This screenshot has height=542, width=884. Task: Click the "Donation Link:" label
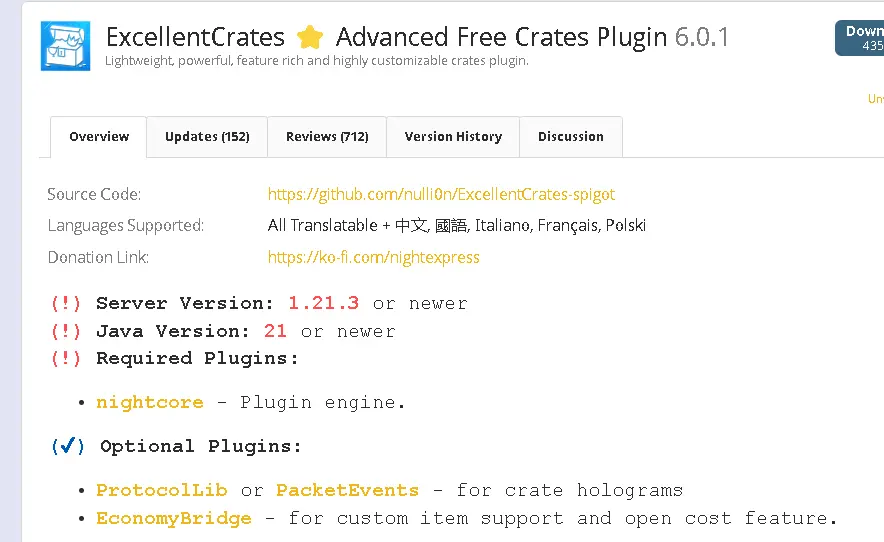click(x=98, y=258)
